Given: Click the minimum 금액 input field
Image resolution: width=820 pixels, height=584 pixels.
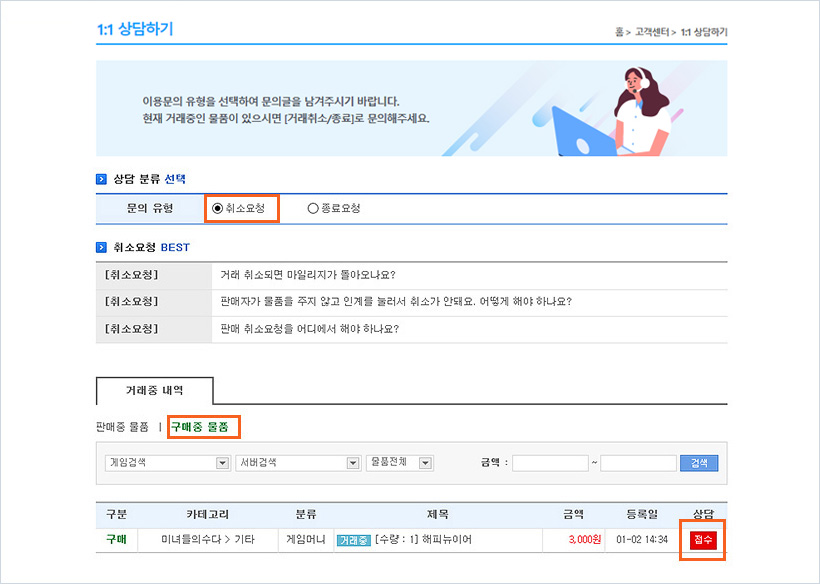Looking at the screenshot, I should 549,463.
